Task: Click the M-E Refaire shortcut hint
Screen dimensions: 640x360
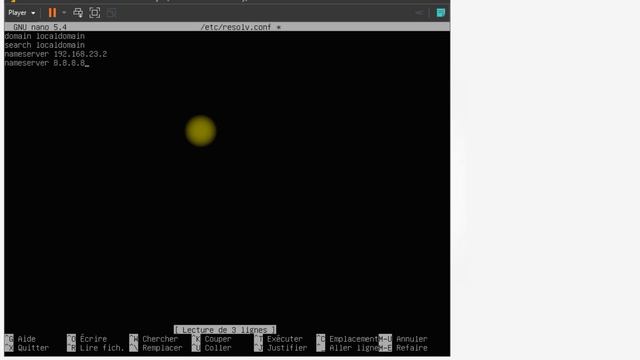Action: tap(403, 348)
